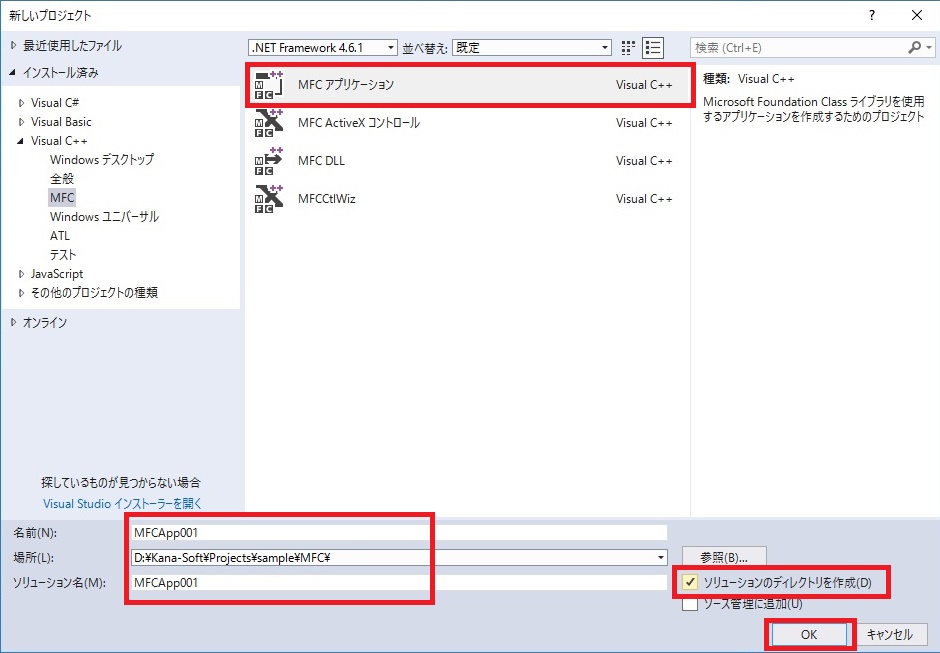This screenshot has height=653, width=940.
Task: Expand その他のプロジェクトの種類 node
Action: pos(22,293)
